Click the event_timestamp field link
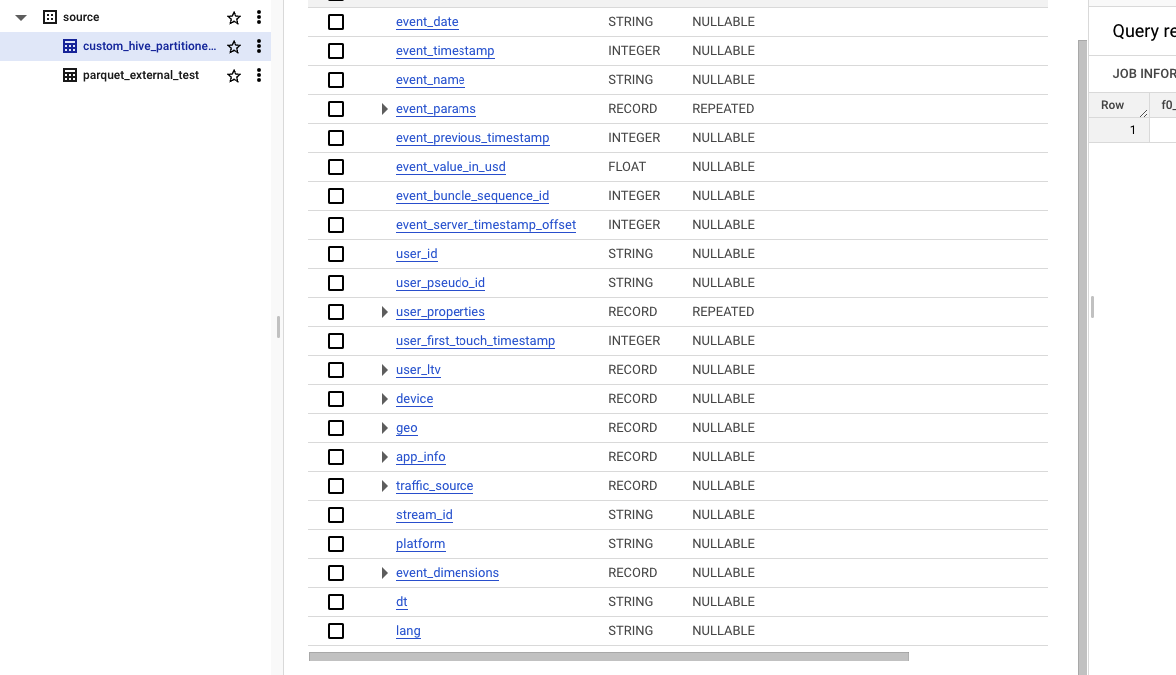The image size is (1176, 675). tap(445, 51)
